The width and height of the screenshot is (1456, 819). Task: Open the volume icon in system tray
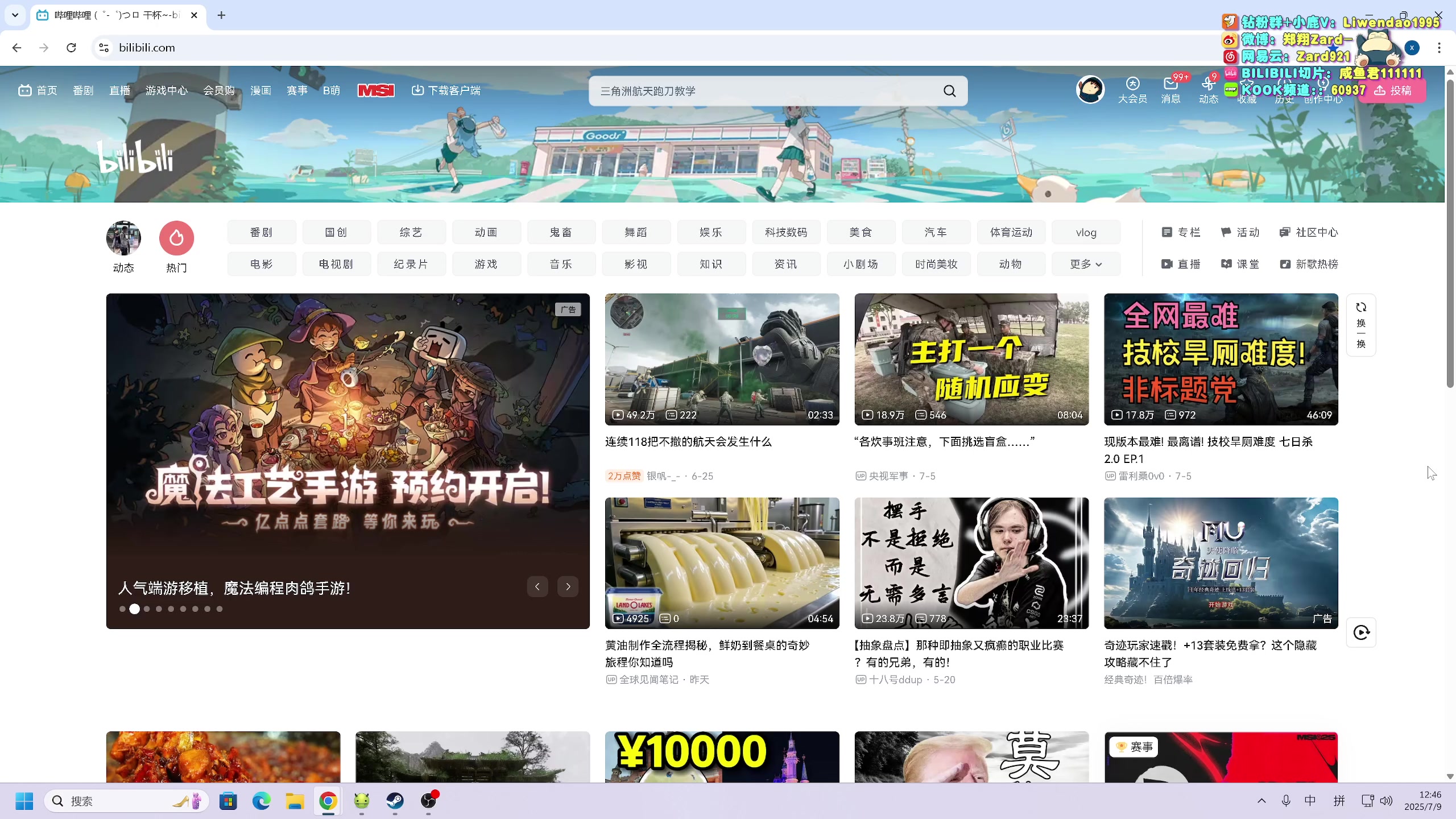(x=1386, y=801)
